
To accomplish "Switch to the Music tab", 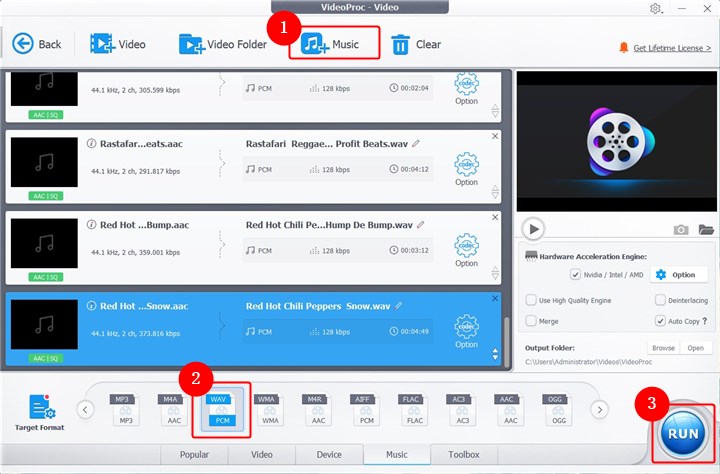I will pyautogui.click(x=397, y=454).
